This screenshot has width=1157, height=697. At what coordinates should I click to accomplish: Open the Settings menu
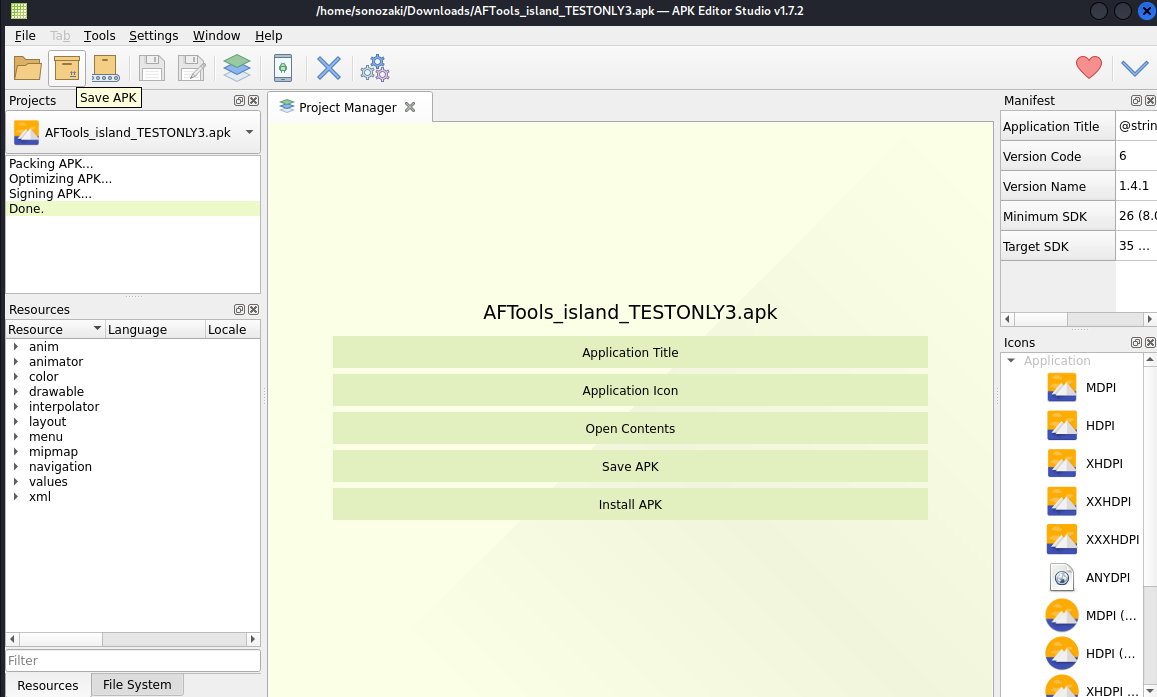(x=153, y=35)
